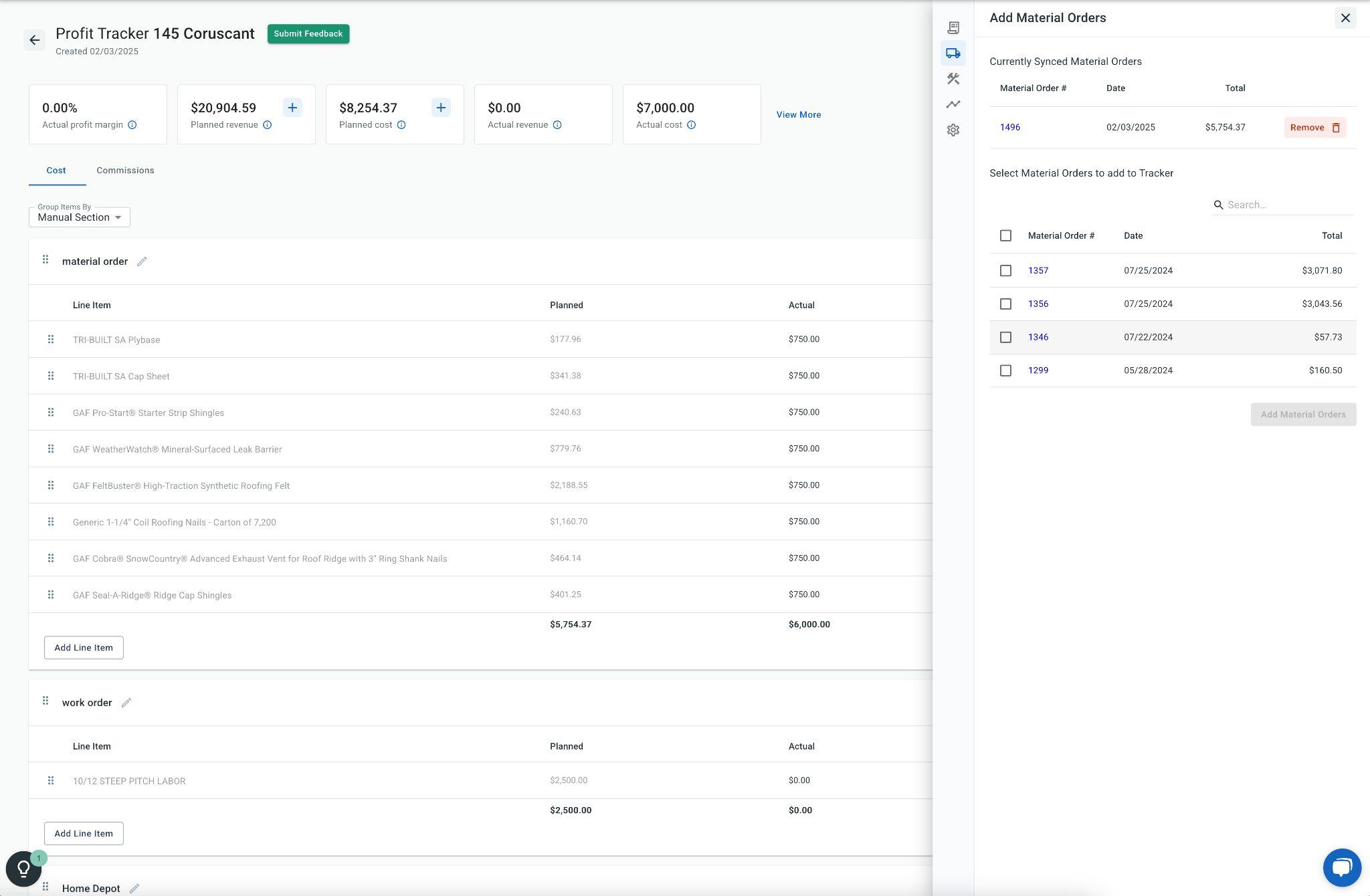Expand View More summary cards
The height and width of the screenshot is (896, 1370).
[x=798, y=115]
